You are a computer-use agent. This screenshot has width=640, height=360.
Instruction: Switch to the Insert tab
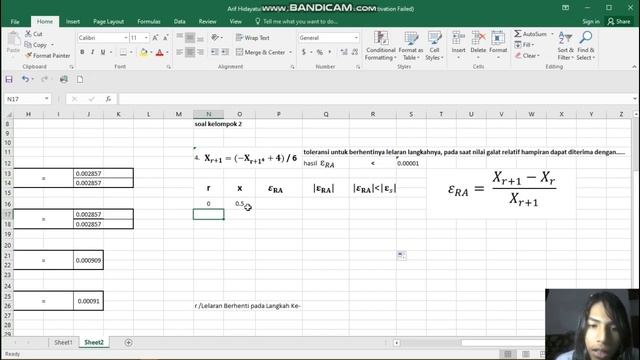point(73,22)
